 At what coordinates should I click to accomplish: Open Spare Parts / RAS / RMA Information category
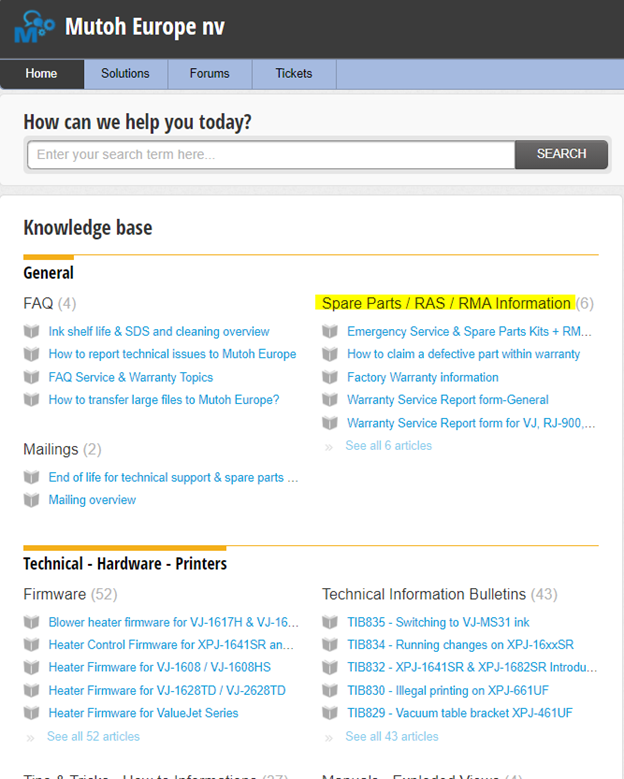pos(446,303)
